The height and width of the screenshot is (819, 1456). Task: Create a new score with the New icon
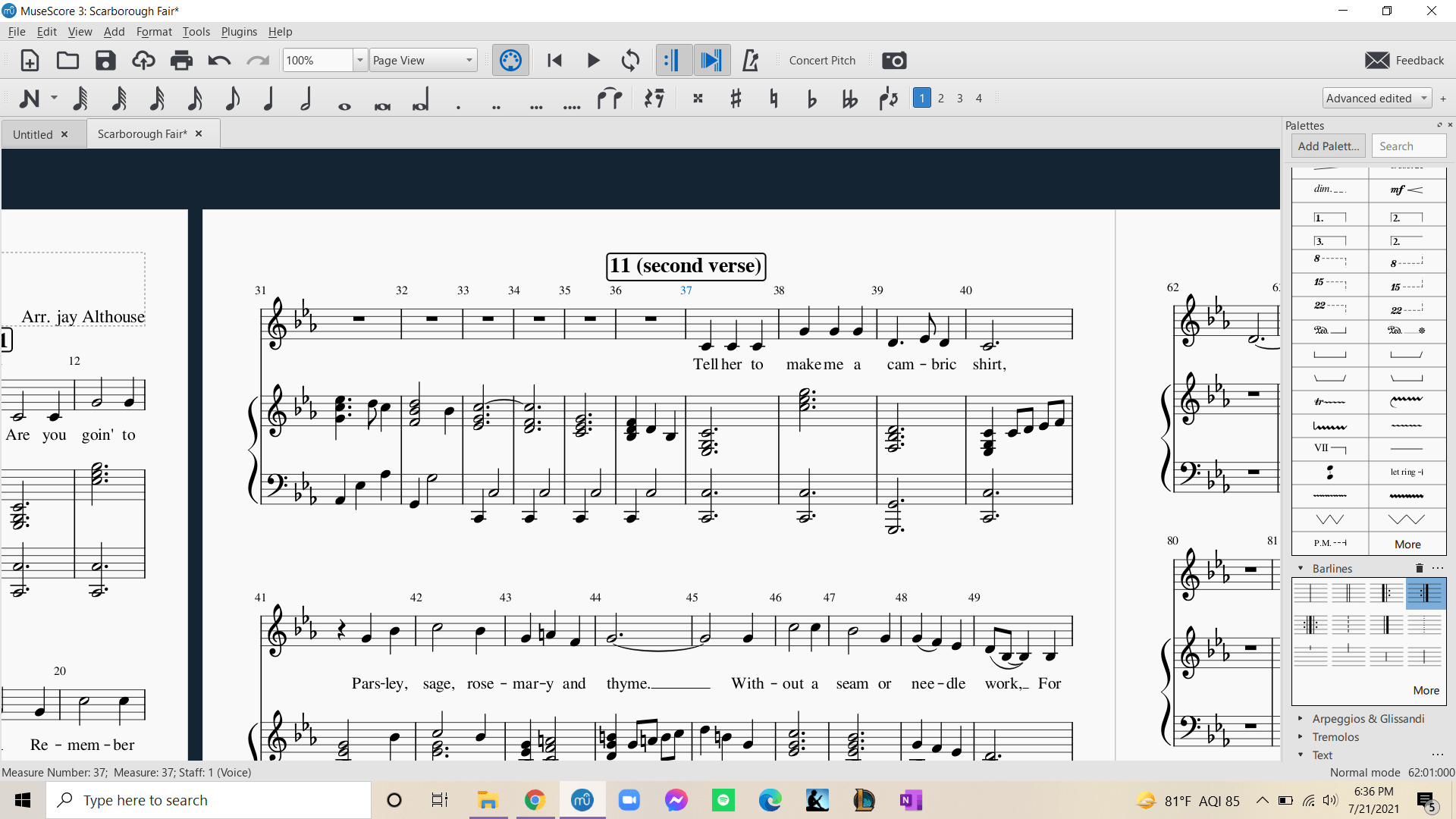30,61
